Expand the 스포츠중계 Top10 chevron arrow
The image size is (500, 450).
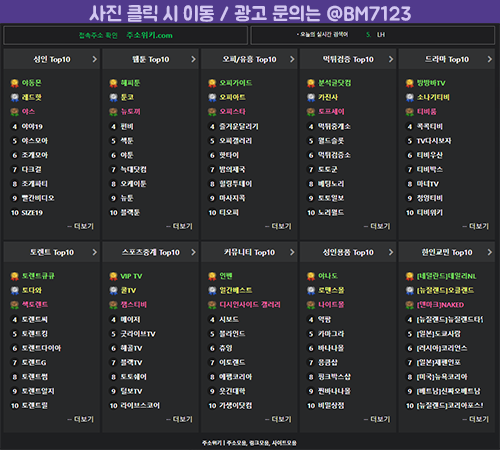[193, 252]
